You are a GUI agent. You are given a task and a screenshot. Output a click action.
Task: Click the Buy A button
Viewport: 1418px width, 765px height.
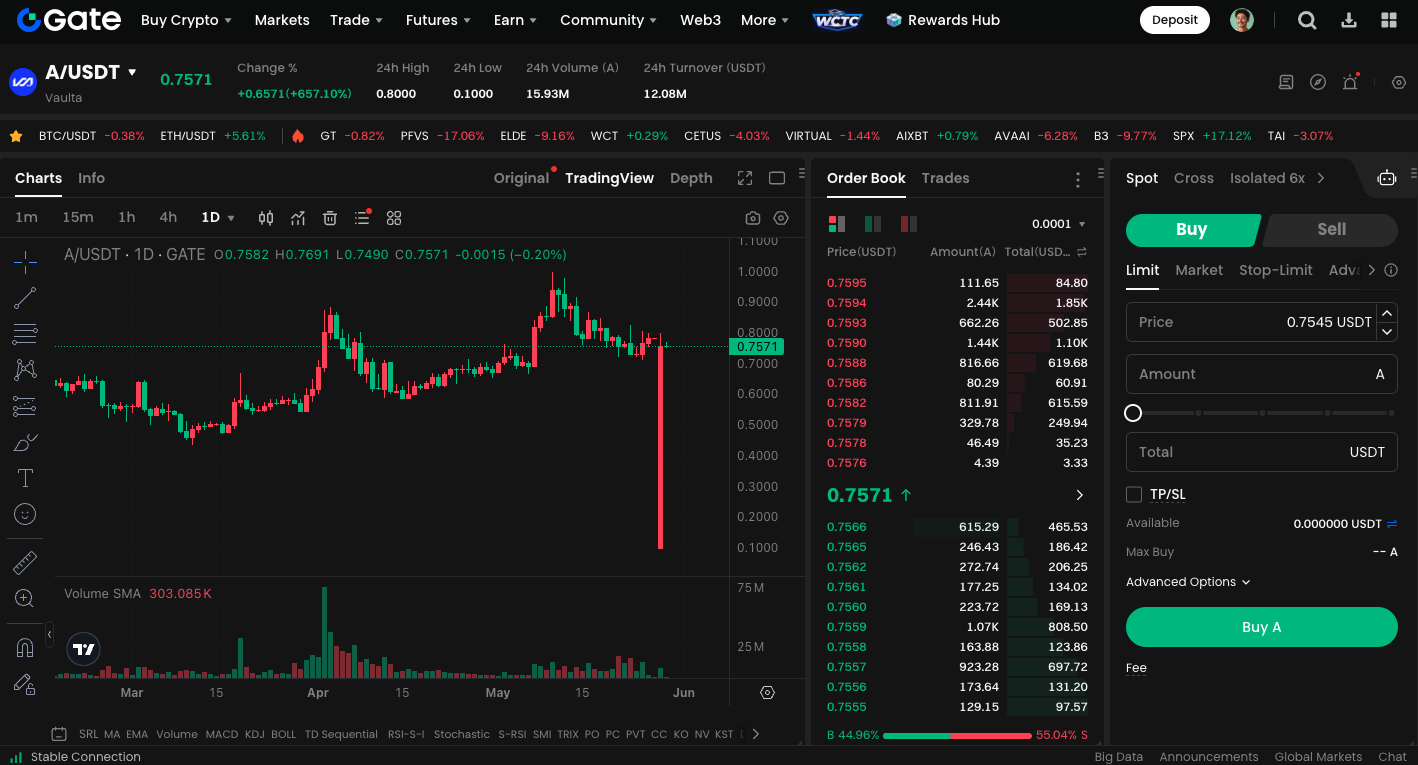[x=1261, y=626]
